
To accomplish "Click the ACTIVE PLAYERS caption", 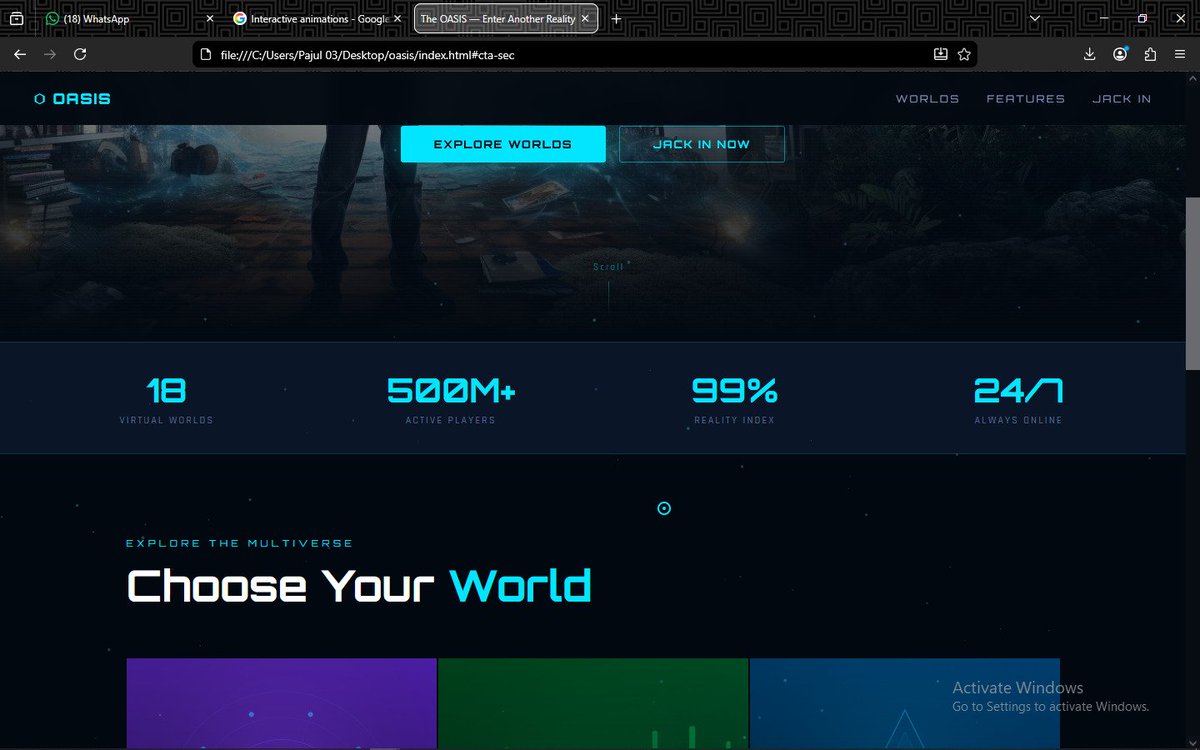I will pos(450,420).
